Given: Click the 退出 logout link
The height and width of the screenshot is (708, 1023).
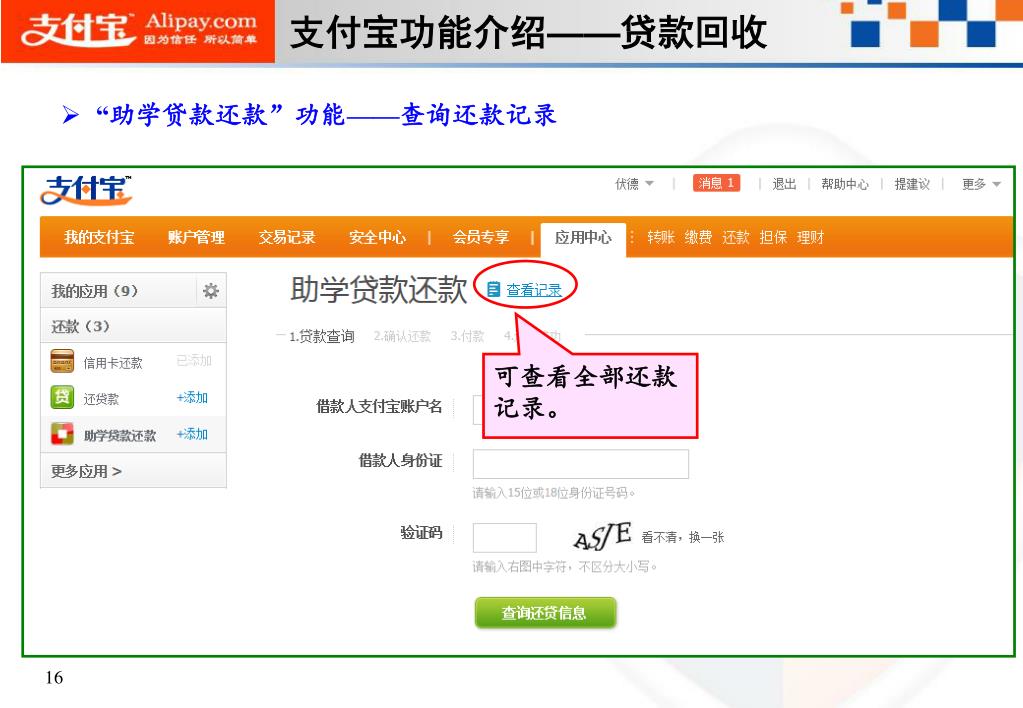Looking at the screenshot, I should pyautogui.click(x=784, y=184).
